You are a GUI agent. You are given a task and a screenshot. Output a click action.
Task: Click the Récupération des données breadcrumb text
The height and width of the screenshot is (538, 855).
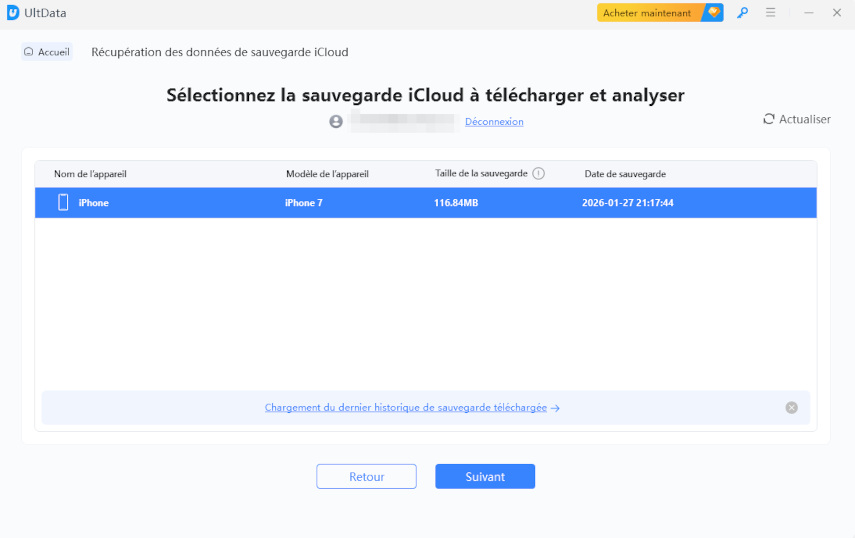220,52
